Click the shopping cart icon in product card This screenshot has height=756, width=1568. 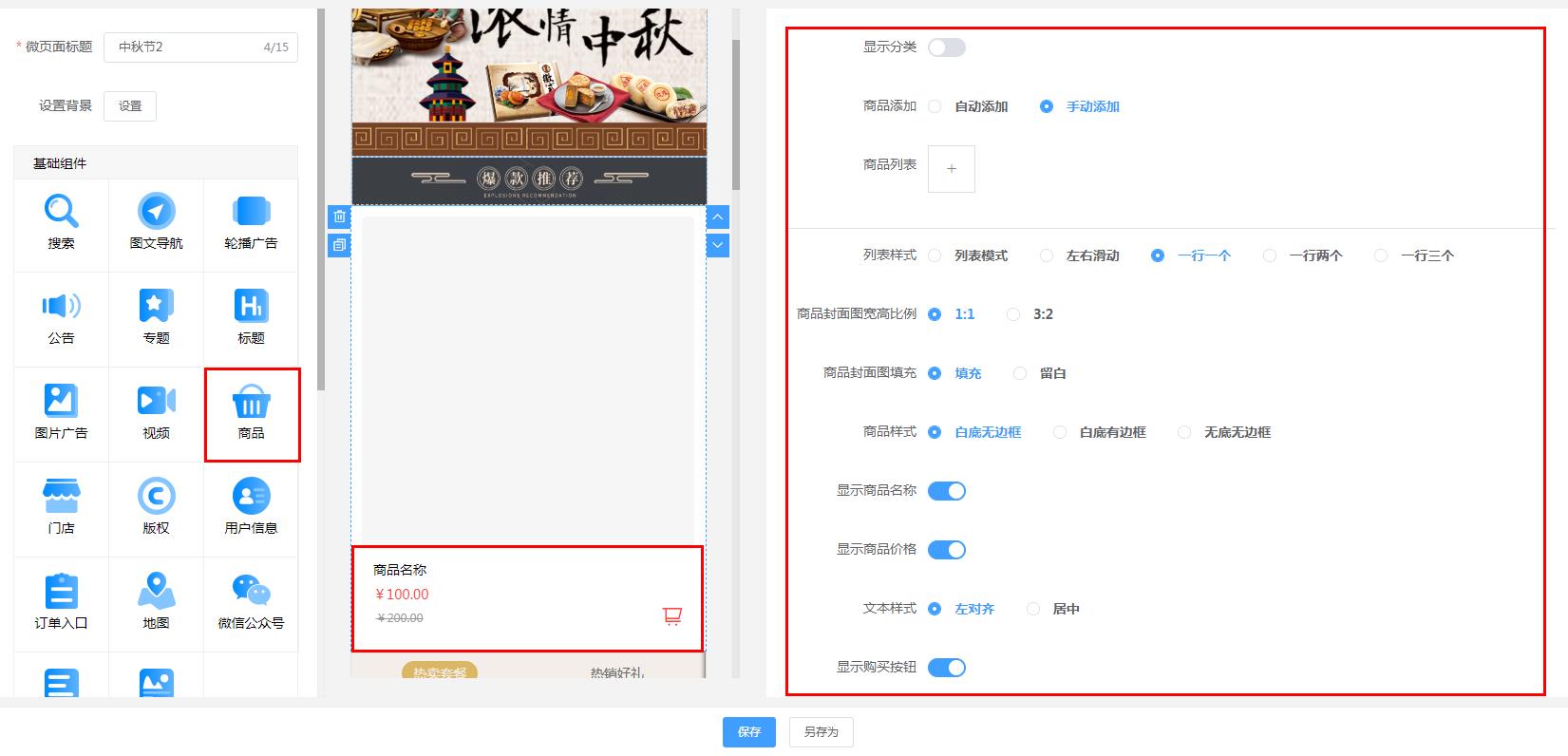(x=672, y=616)
